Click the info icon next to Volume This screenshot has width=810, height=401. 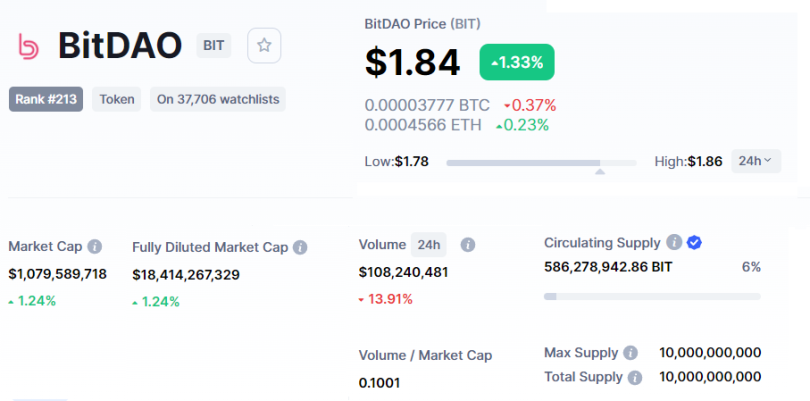[x=468, y=245]
